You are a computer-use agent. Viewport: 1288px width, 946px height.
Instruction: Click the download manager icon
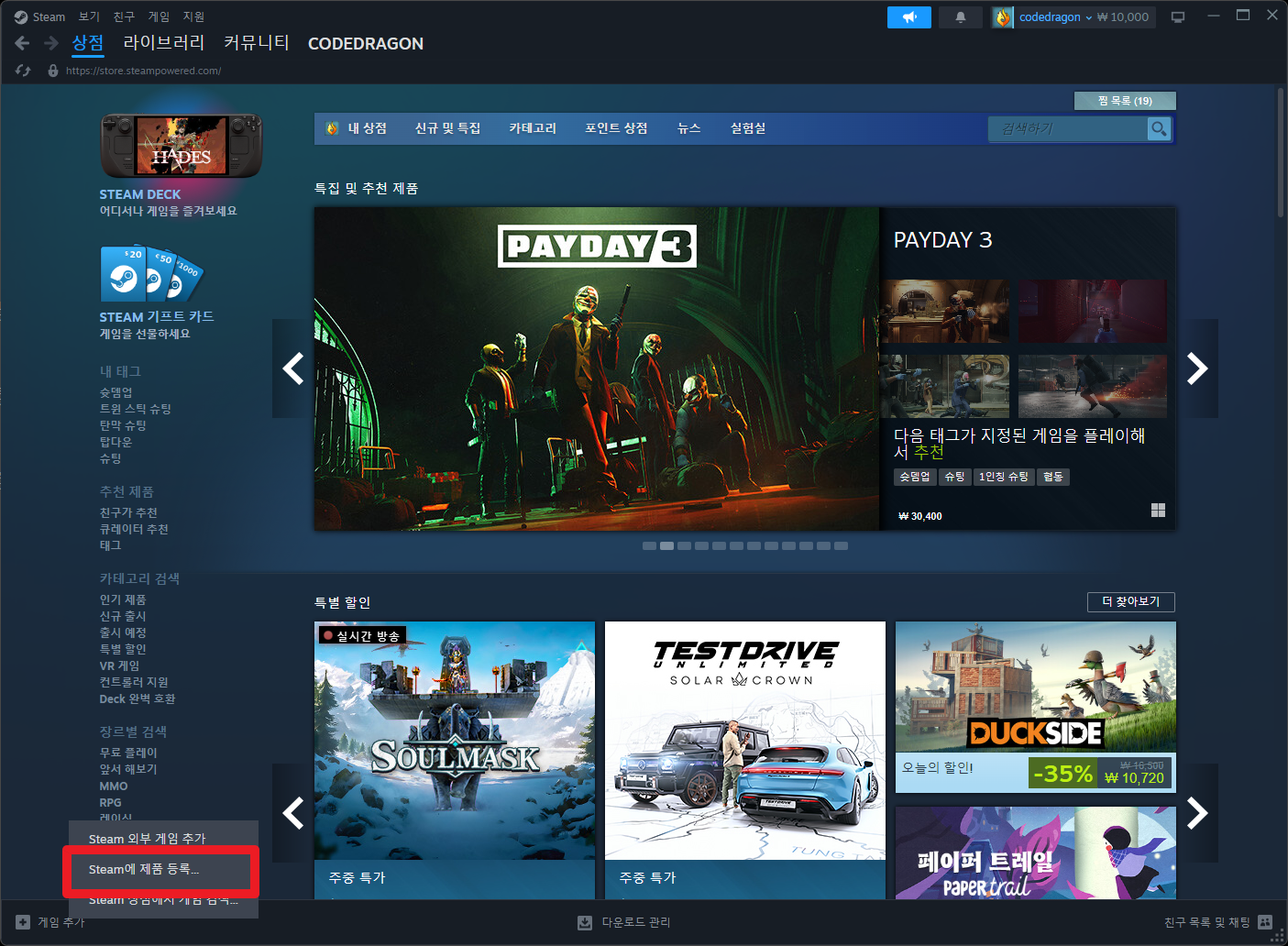pyautogui.click(x=585, y=922)
